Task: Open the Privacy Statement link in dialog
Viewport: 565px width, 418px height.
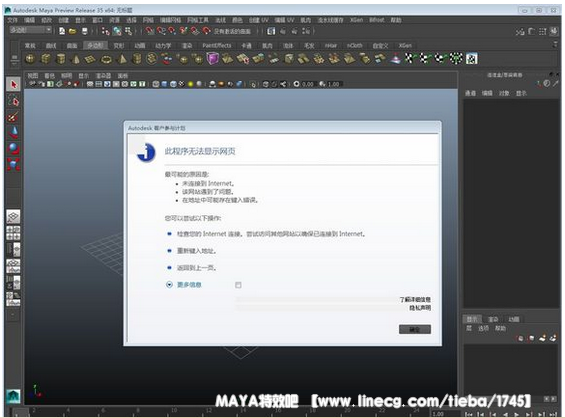Action: click(x=420, y=308)
